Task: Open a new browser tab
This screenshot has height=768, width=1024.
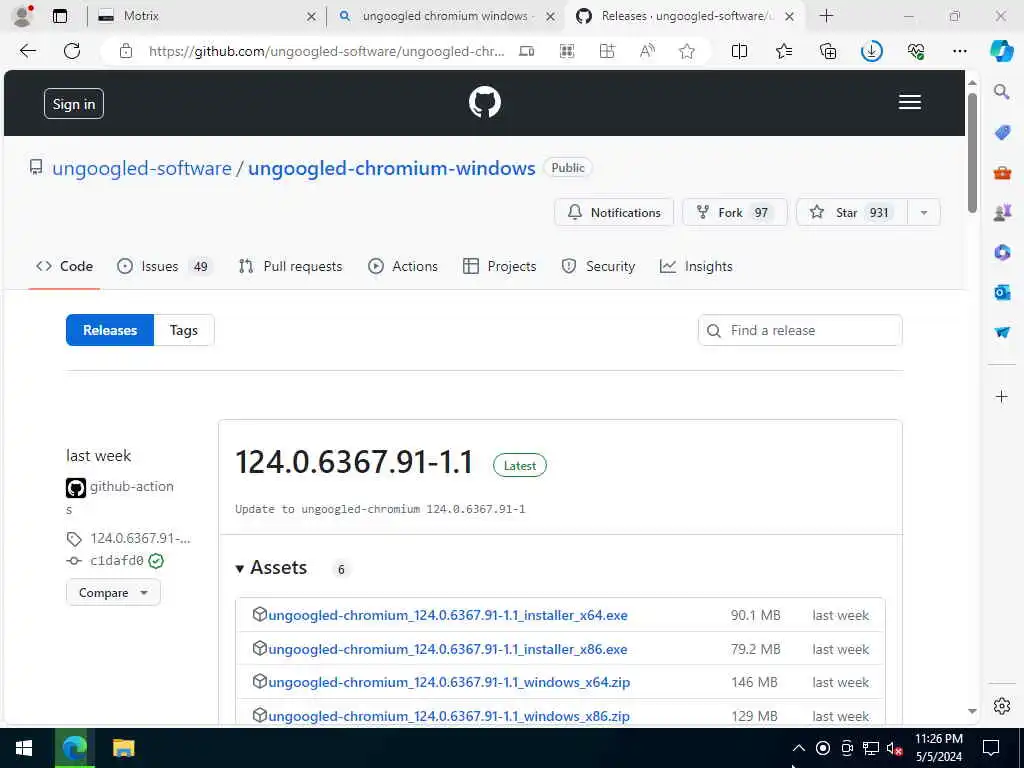Action: tap(826, 16)
